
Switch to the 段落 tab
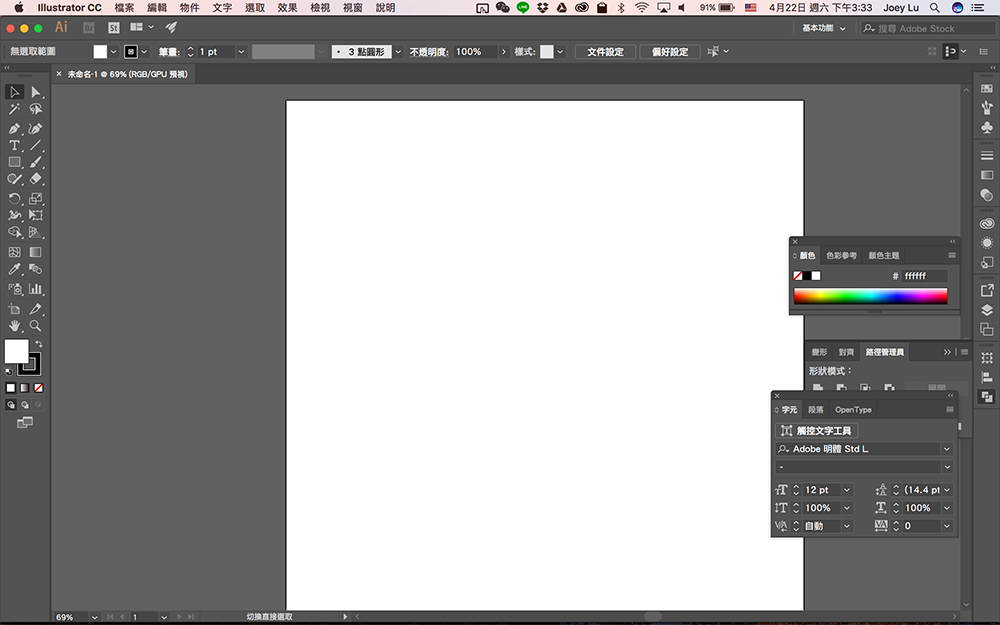816,410
